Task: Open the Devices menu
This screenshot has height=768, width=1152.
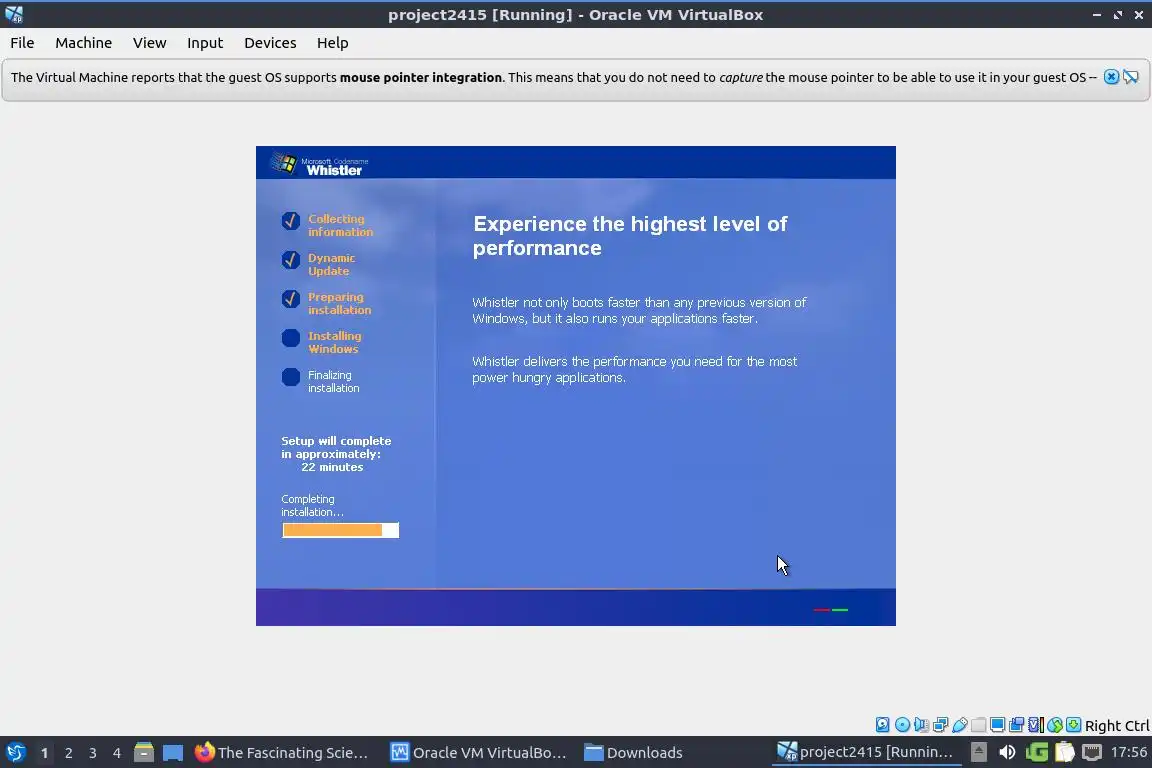Action: coord(270,43)
